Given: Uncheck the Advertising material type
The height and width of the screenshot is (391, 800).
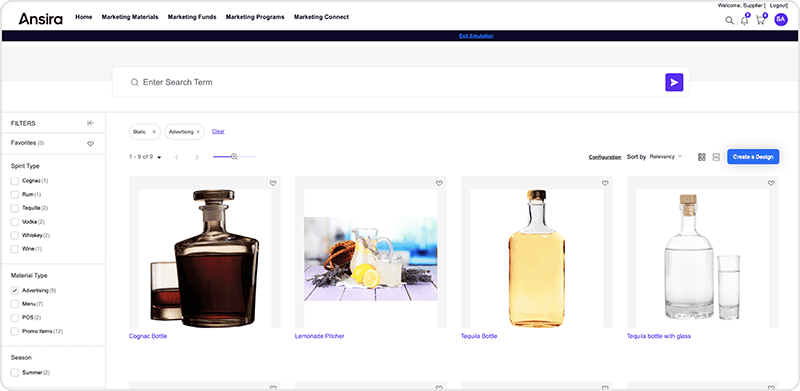Looking at the screenshot, I should (15, 290).
